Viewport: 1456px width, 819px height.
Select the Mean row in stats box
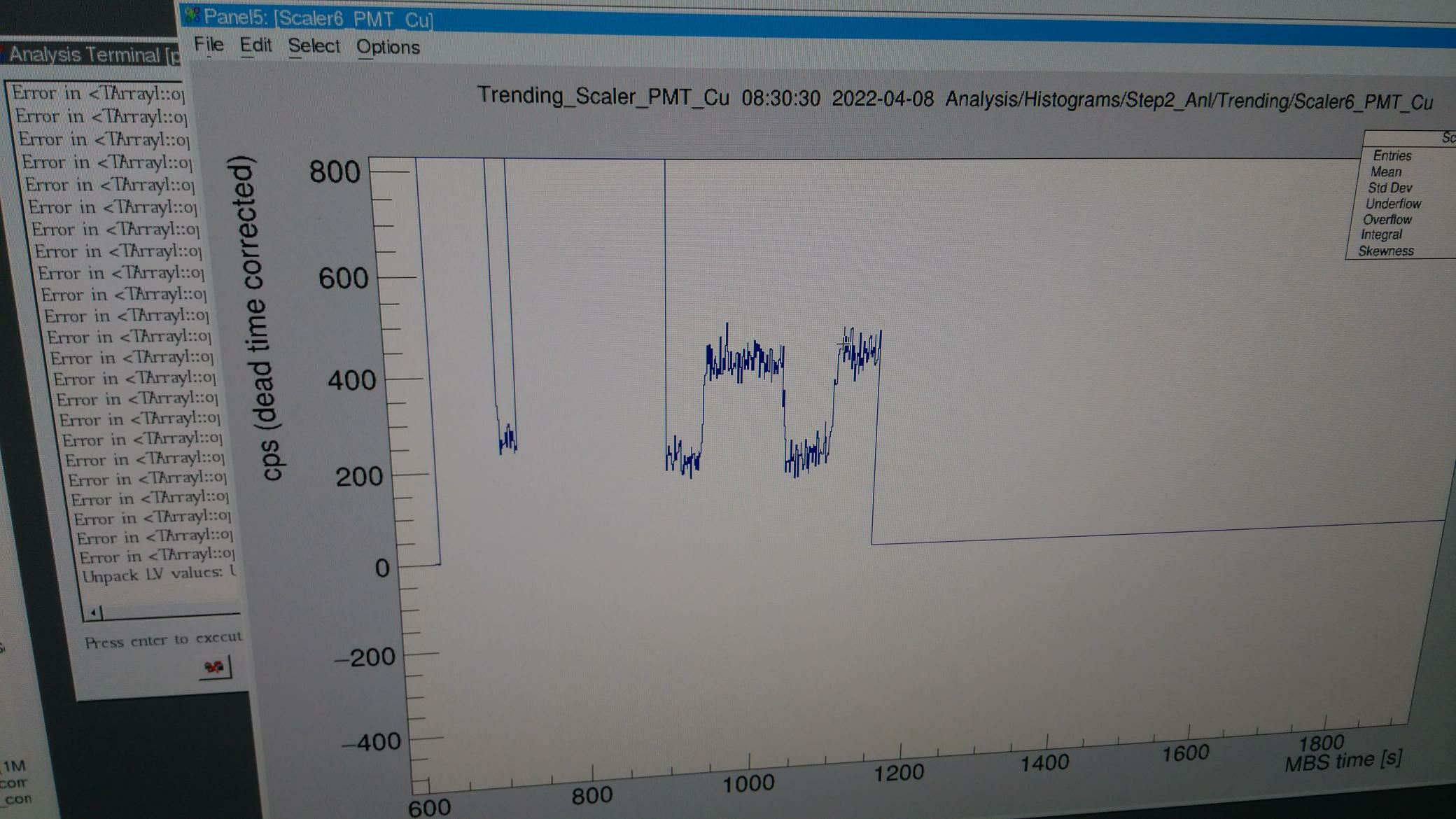[1386, 171]
